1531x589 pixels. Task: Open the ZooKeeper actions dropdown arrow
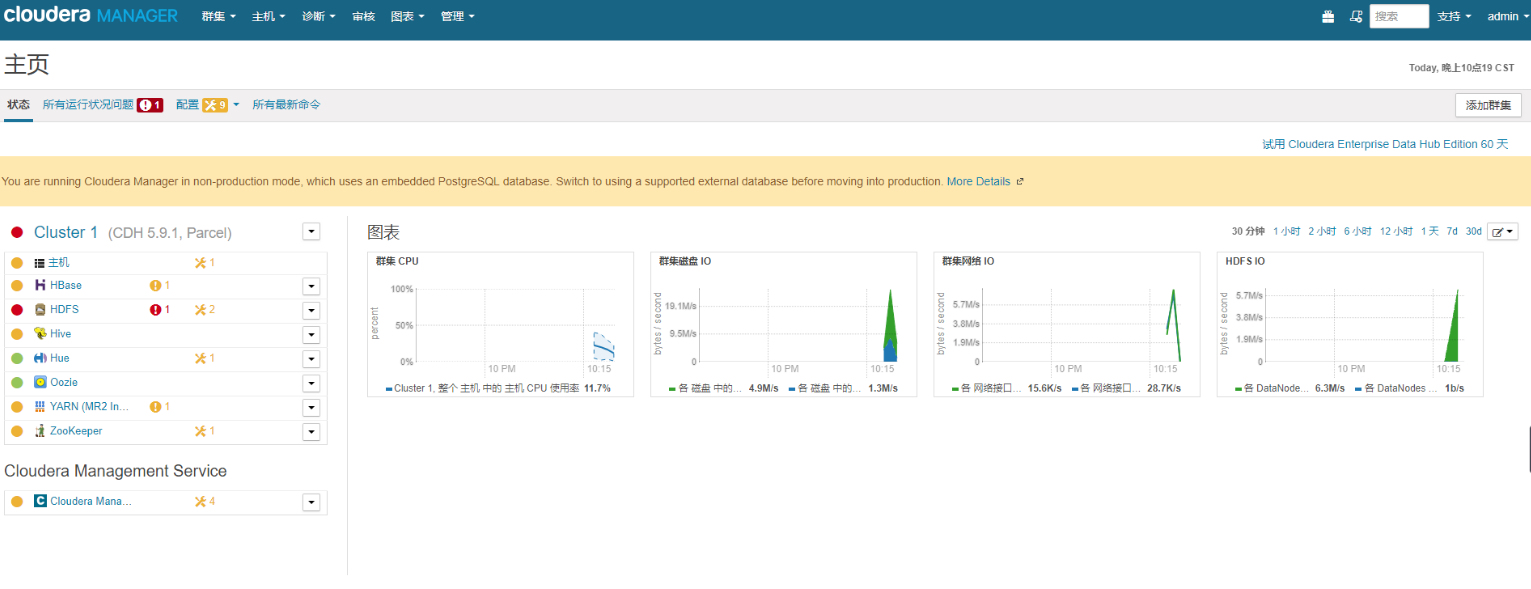click(312, 432)
